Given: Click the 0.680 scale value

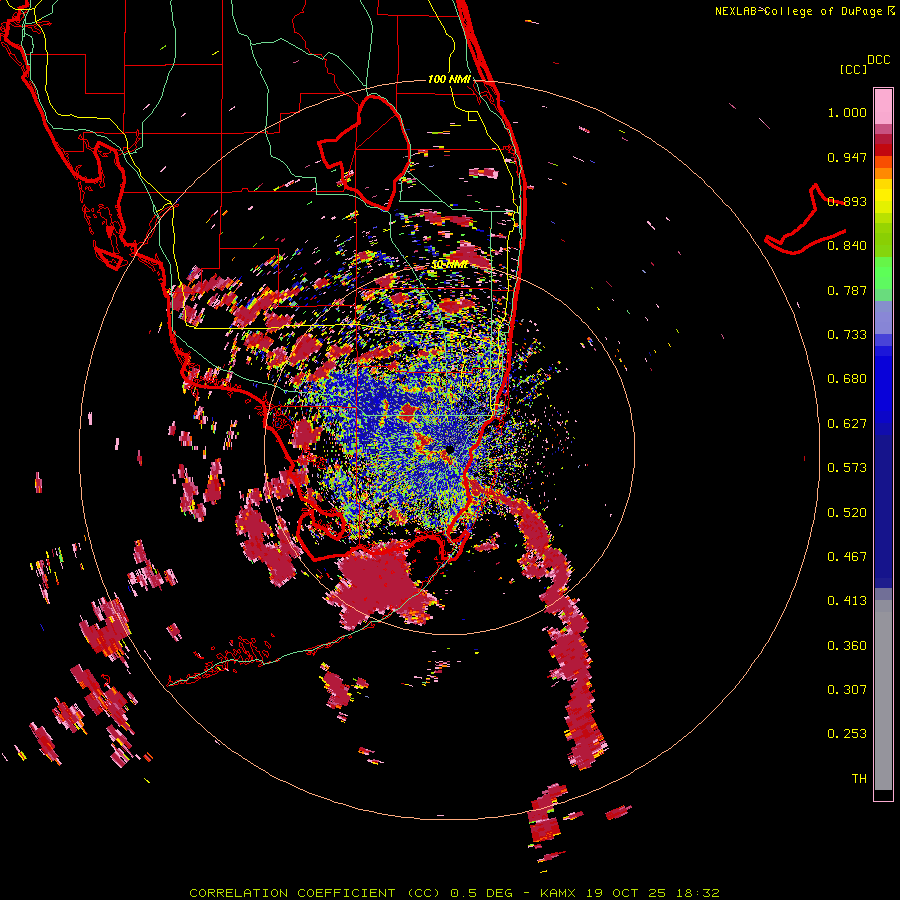Looking at the screenshot, I should (x=847, y=379).
